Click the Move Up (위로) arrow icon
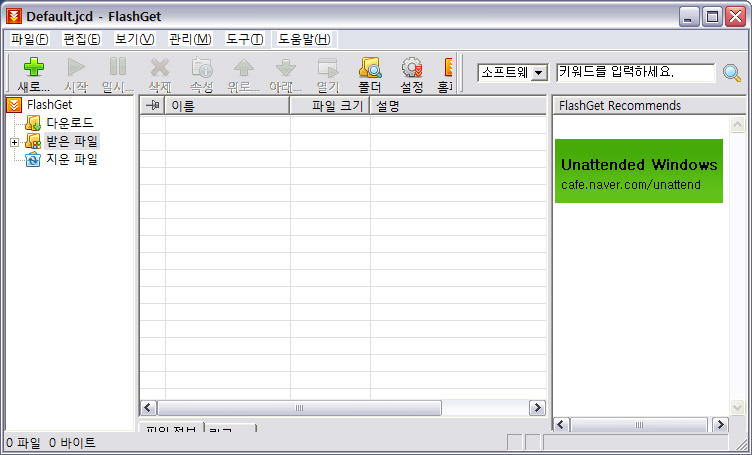Screen dimensions: 752x455 tap(244, 67)
